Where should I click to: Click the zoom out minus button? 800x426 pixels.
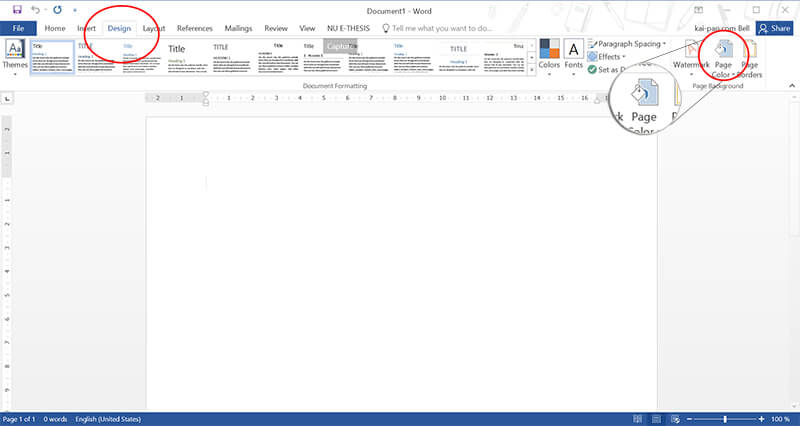tap(689, 419)
